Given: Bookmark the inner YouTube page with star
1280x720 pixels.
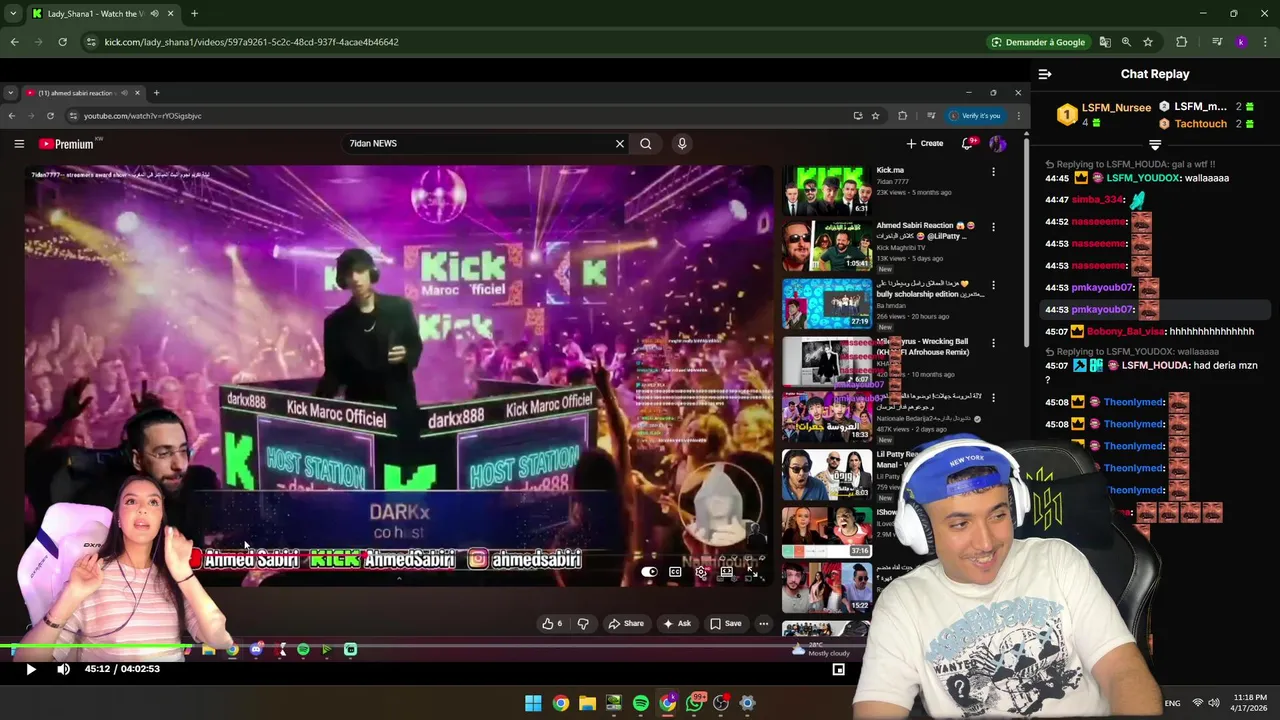Looking at the screenshot, I should pyautogui.click(x=875, y=116).
